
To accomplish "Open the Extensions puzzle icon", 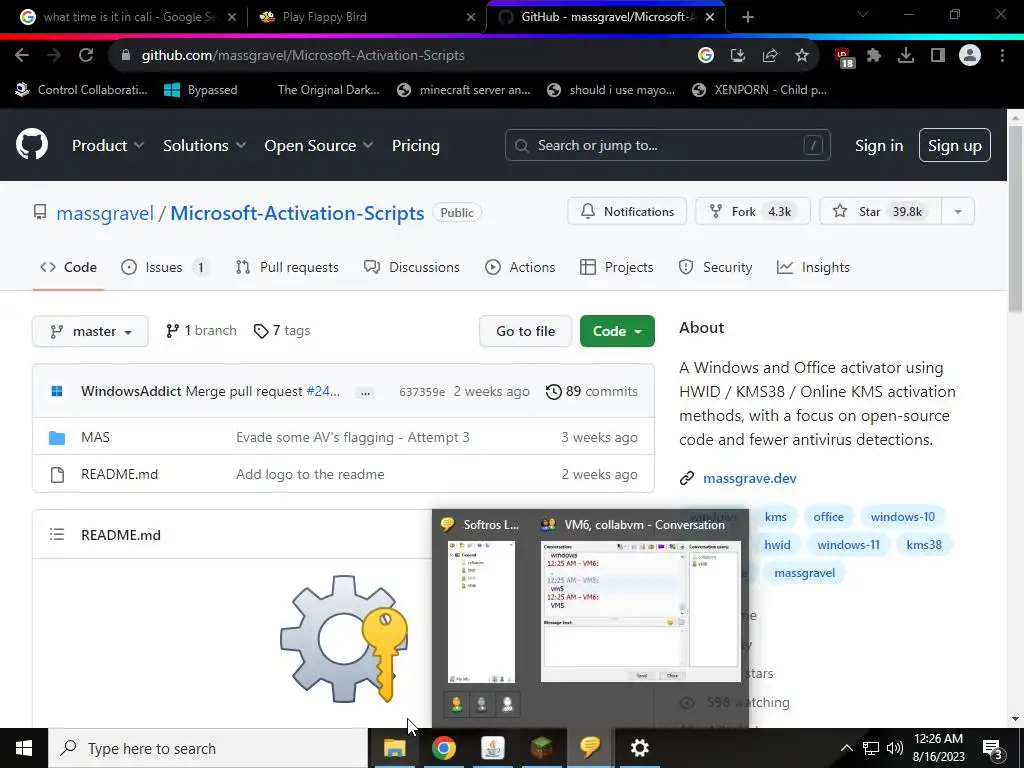I will [874, 56].
